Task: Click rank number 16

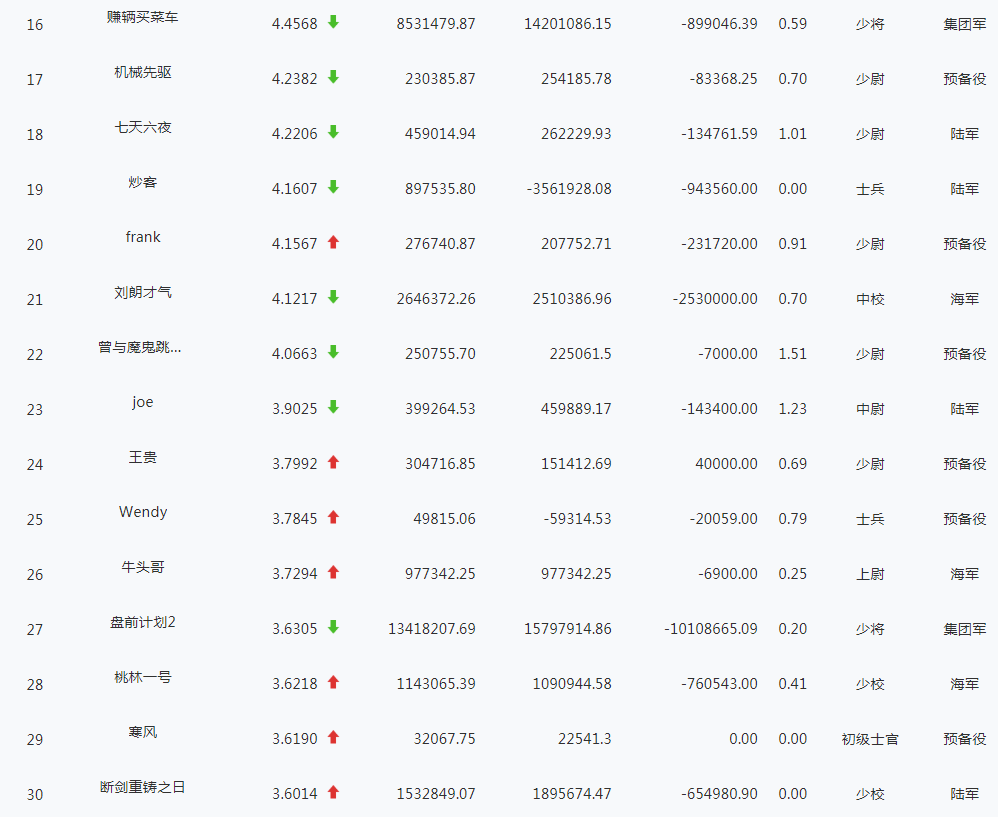Action: (x=35, y=25)
